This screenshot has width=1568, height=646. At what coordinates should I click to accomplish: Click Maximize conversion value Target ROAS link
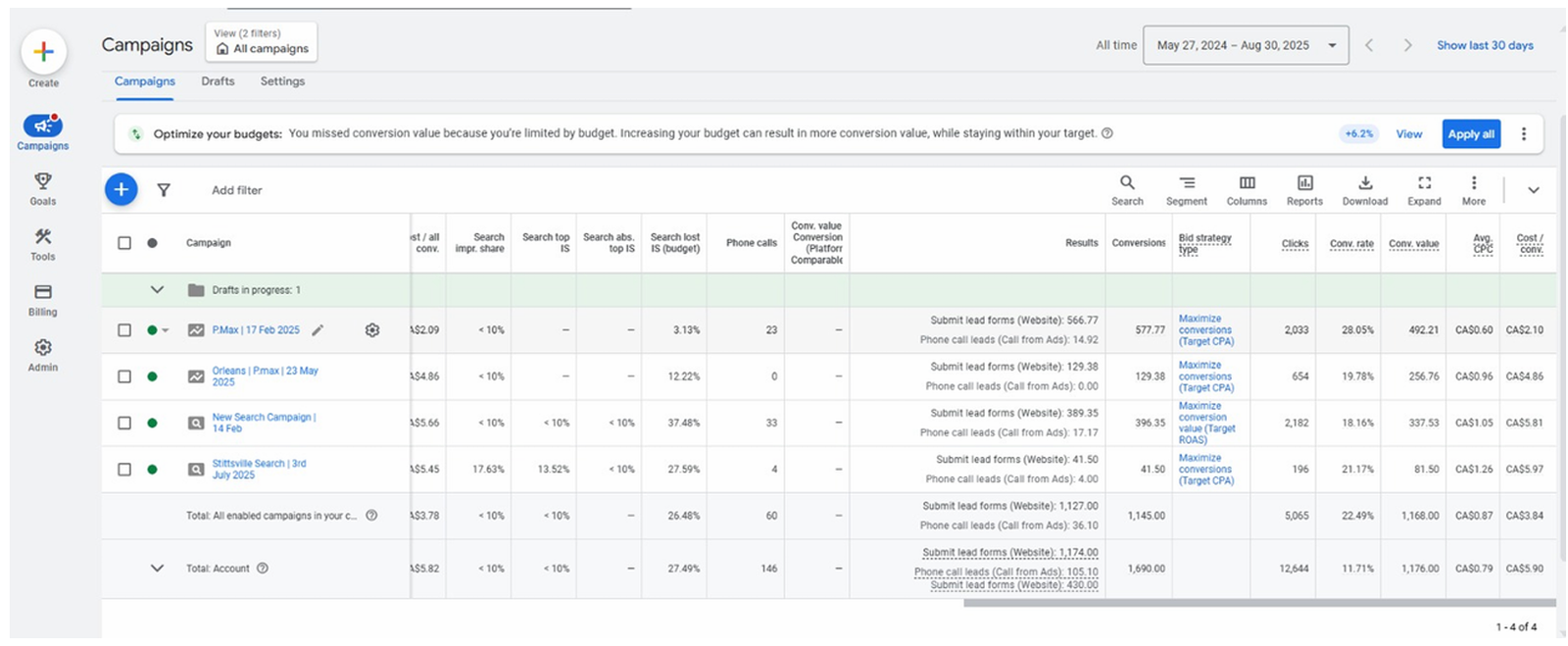(x=1206, y=422)
